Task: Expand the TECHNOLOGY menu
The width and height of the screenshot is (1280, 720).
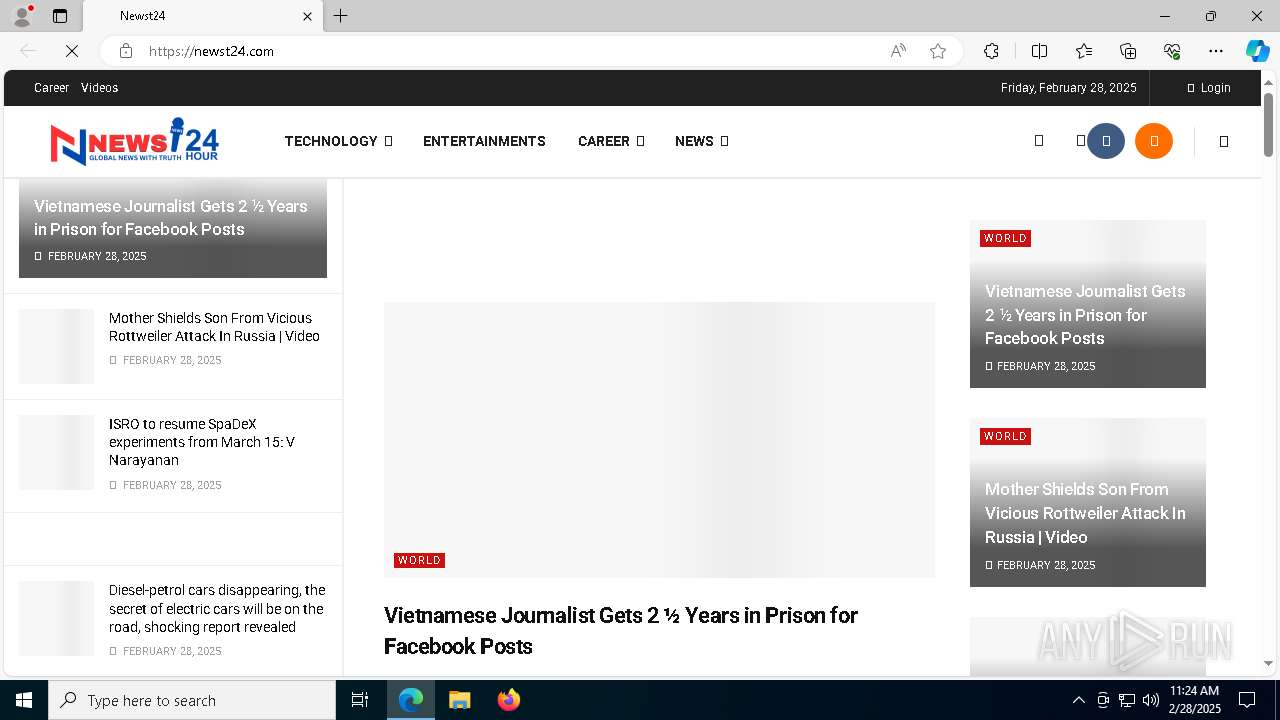Action: pos(338,141)
